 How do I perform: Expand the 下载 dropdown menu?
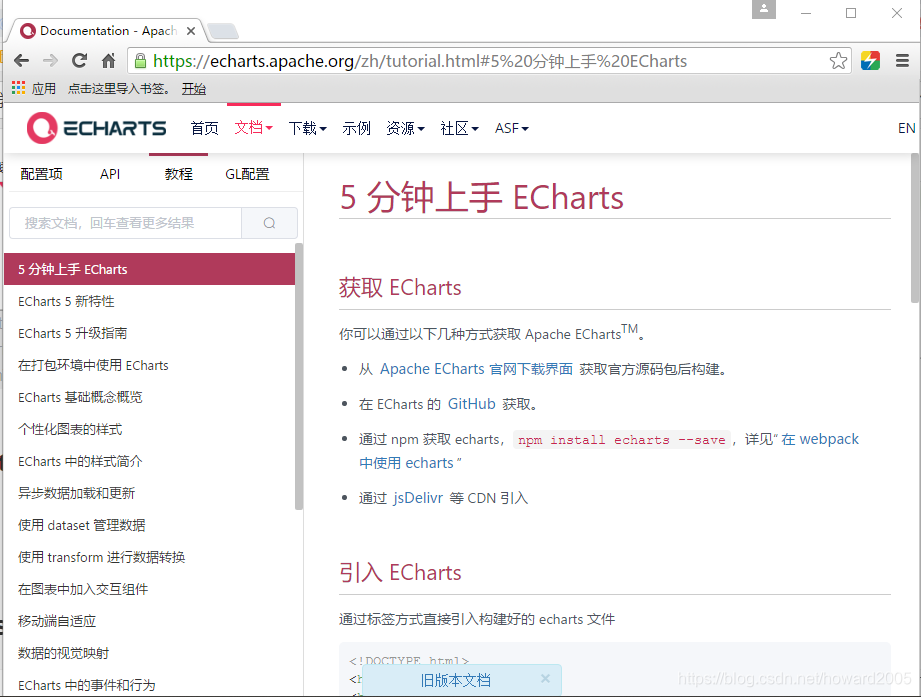pyautogui.click(x=307, y=128)
